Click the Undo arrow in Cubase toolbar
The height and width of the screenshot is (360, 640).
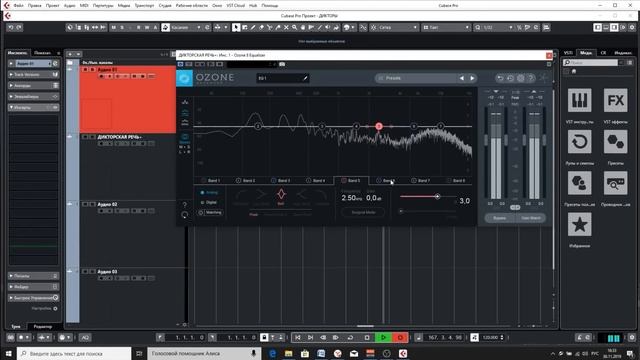click(x=11, y=27)
